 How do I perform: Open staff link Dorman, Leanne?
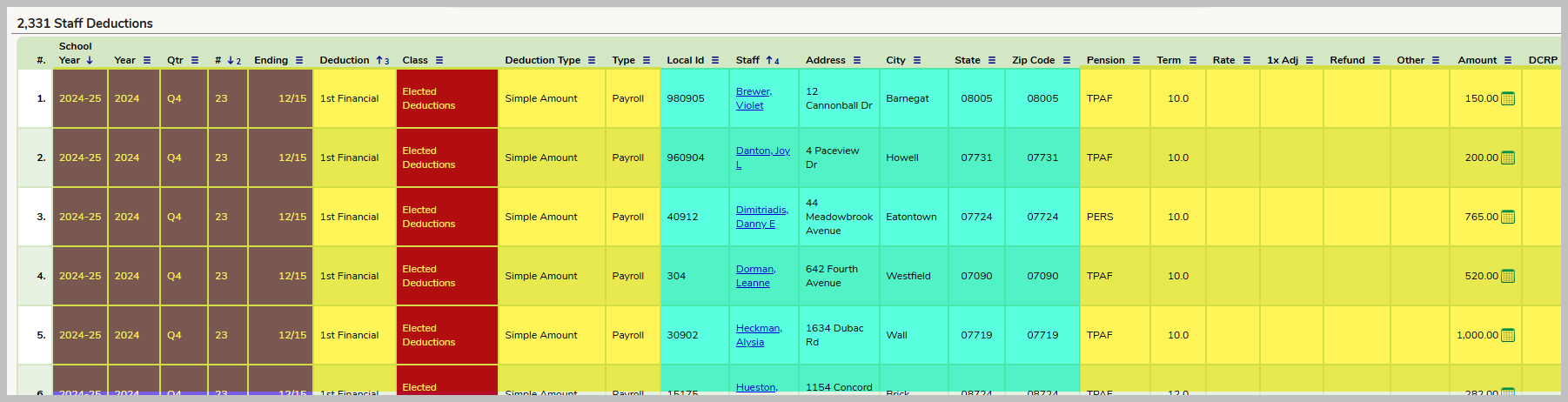click(x=755, y=276)
